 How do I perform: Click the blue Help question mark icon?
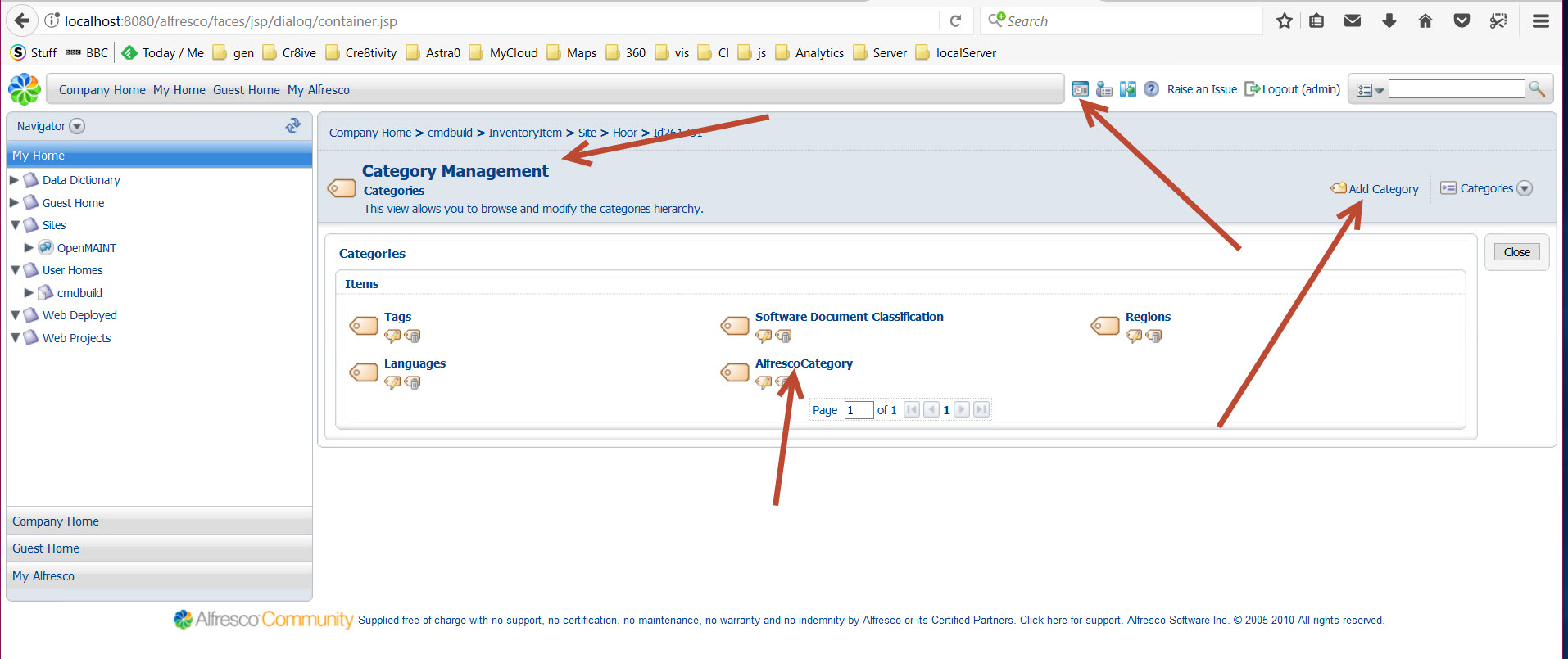(1151, 89)
